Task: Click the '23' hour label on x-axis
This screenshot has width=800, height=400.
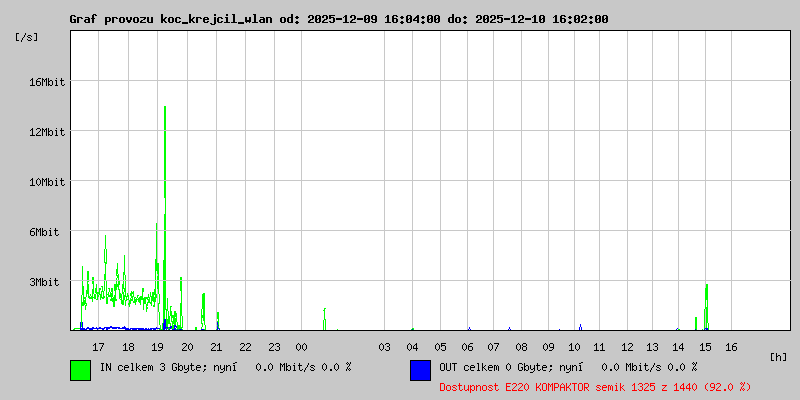Action: pyautogui.click(x=274, y=347)
